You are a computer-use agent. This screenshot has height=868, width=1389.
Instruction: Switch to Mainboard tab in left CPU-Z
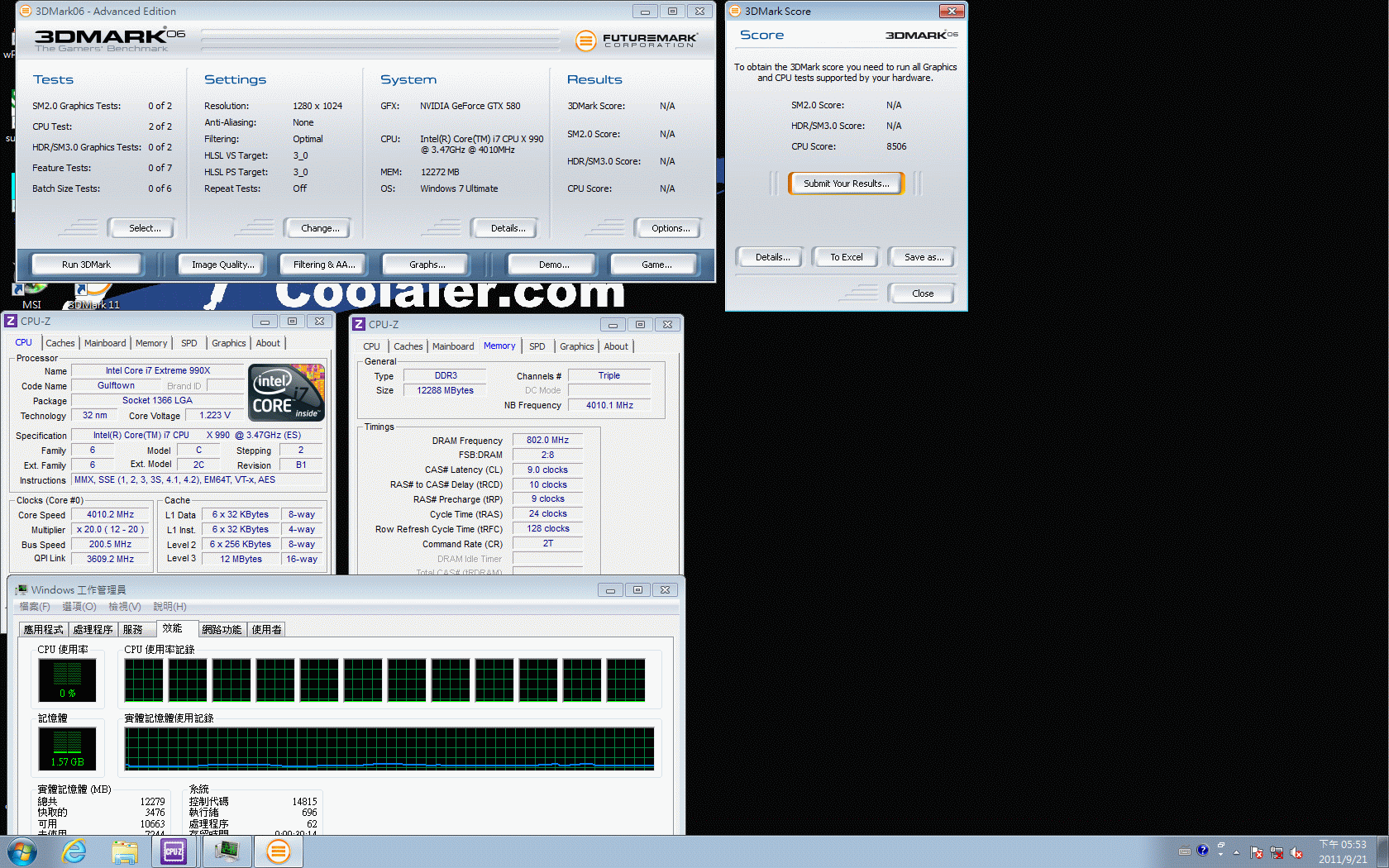(105, 343)
